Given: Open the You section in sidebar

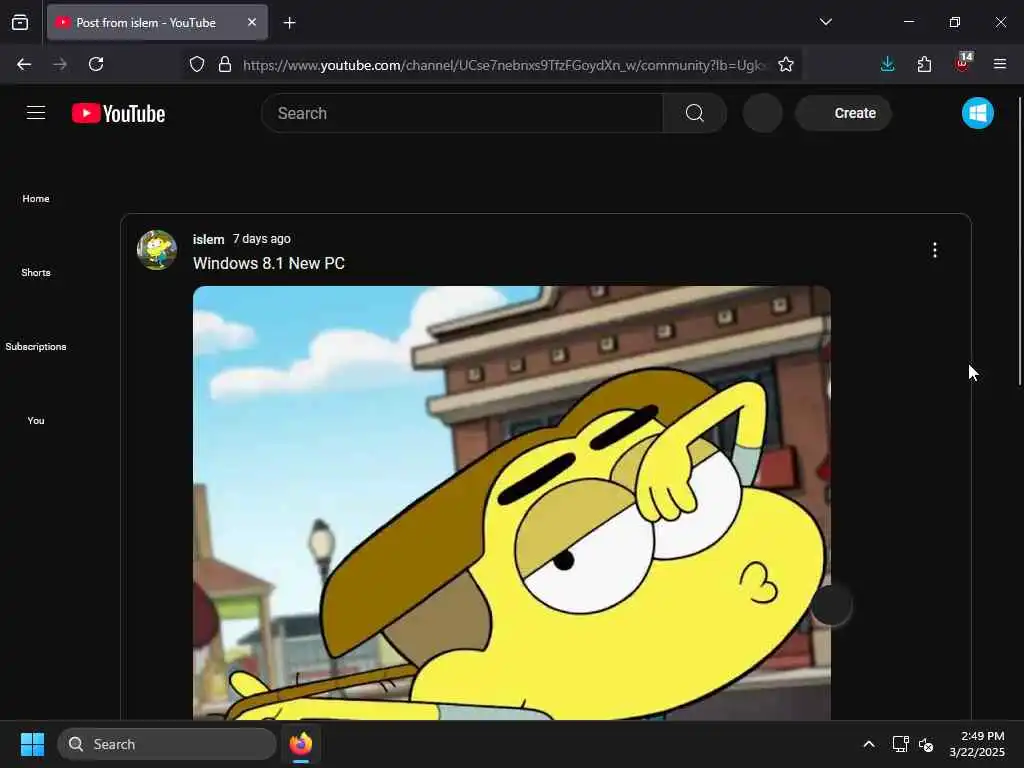Looking at the screenshot, I should [x=36, y=421].
